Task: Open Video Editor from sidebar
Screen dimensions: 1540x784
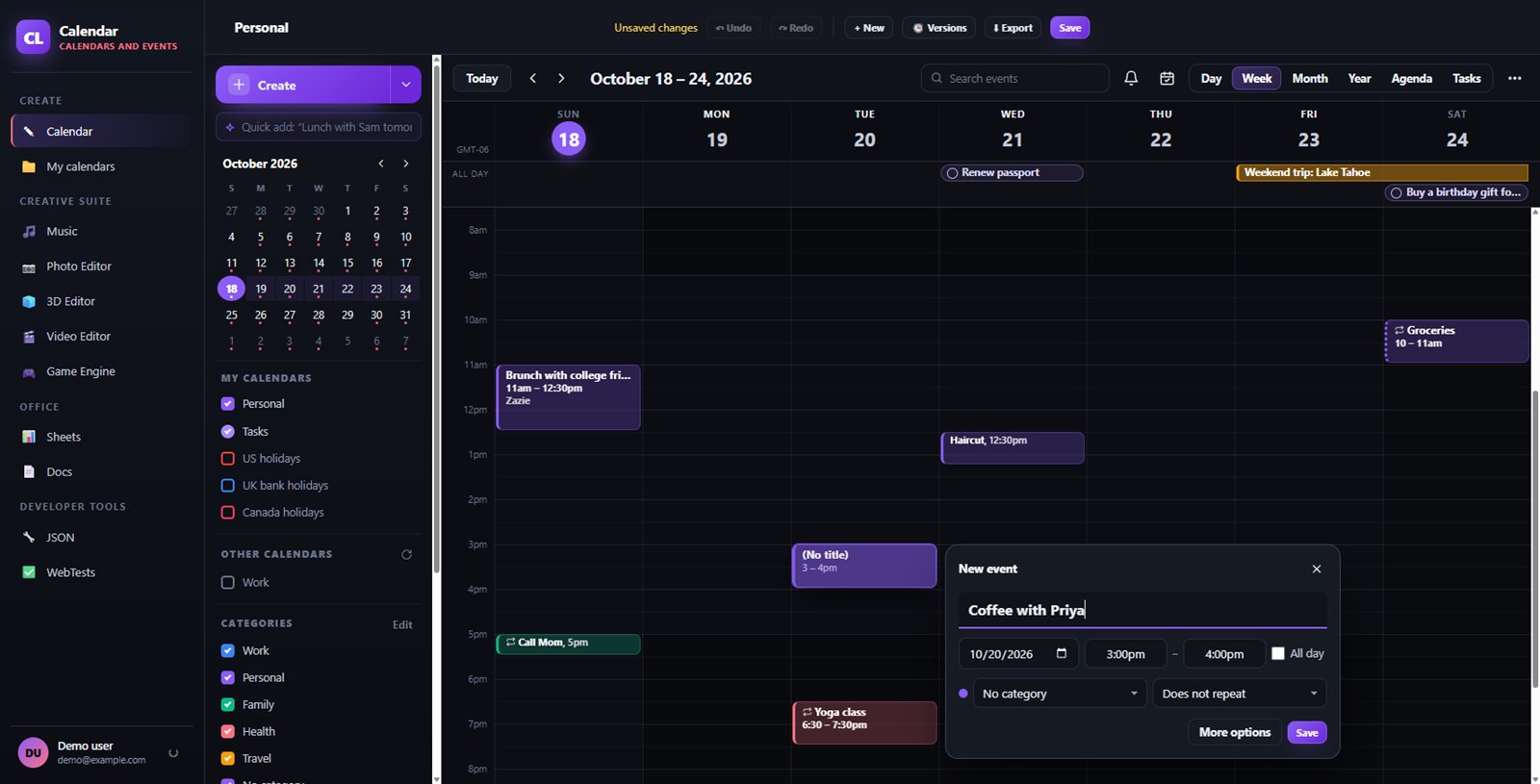Action: 101,337
